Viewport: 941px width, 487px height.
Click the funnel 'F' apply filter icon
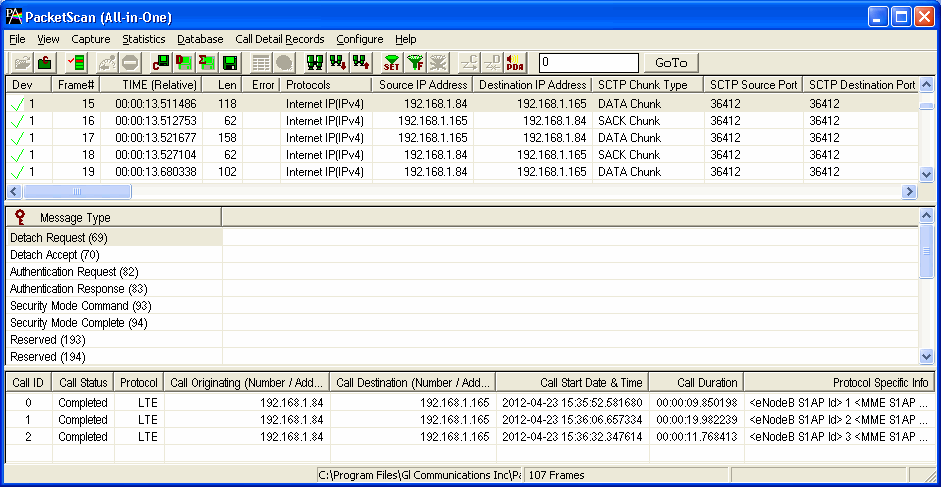pos(415,62)
